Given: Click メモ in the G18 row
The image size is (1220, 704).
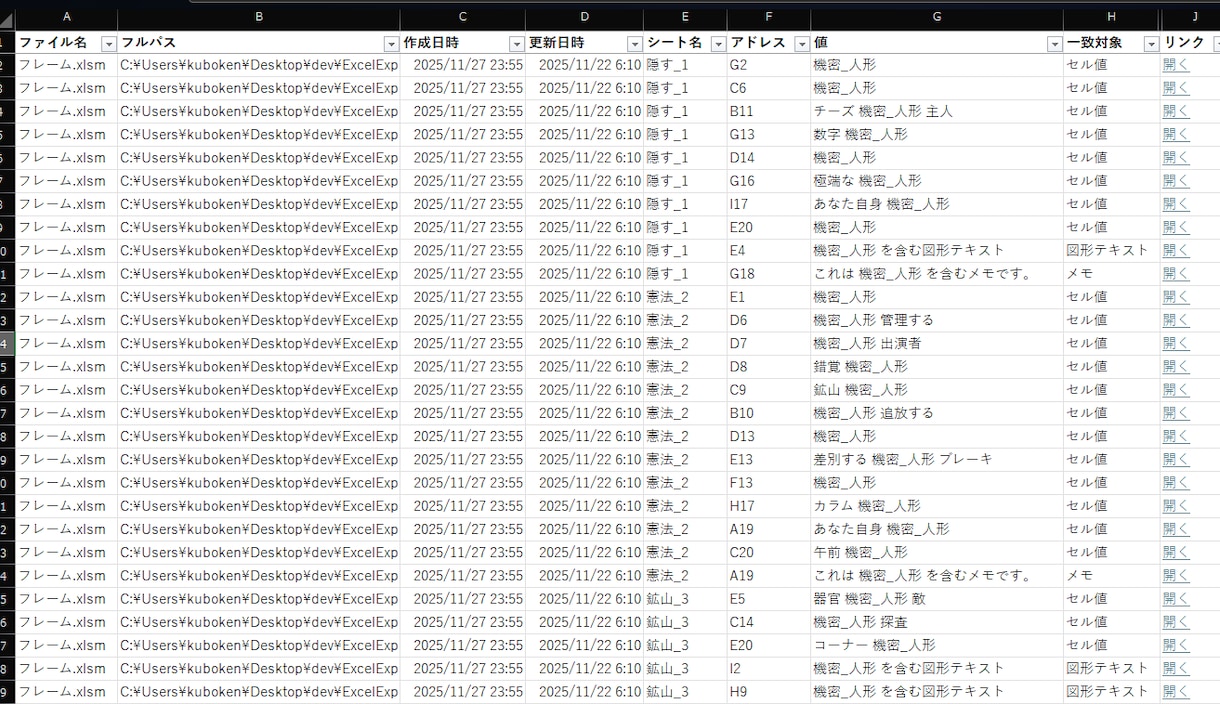Looking at the screenshot, I should point(1079,274).
